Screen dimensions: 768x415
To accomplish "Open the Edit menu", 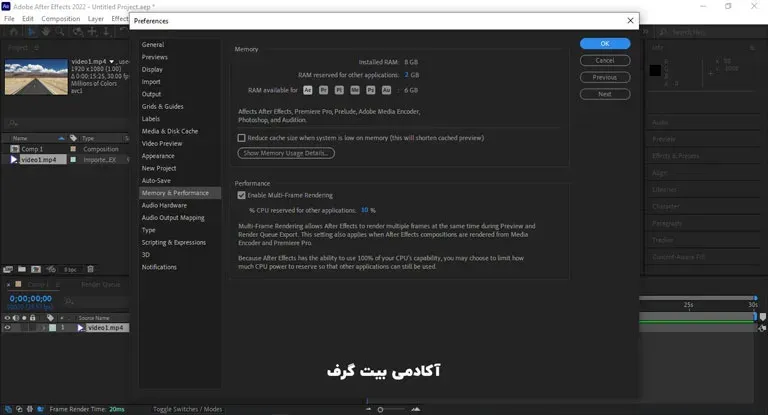I will pyautogui.click(x=28, y=19).
